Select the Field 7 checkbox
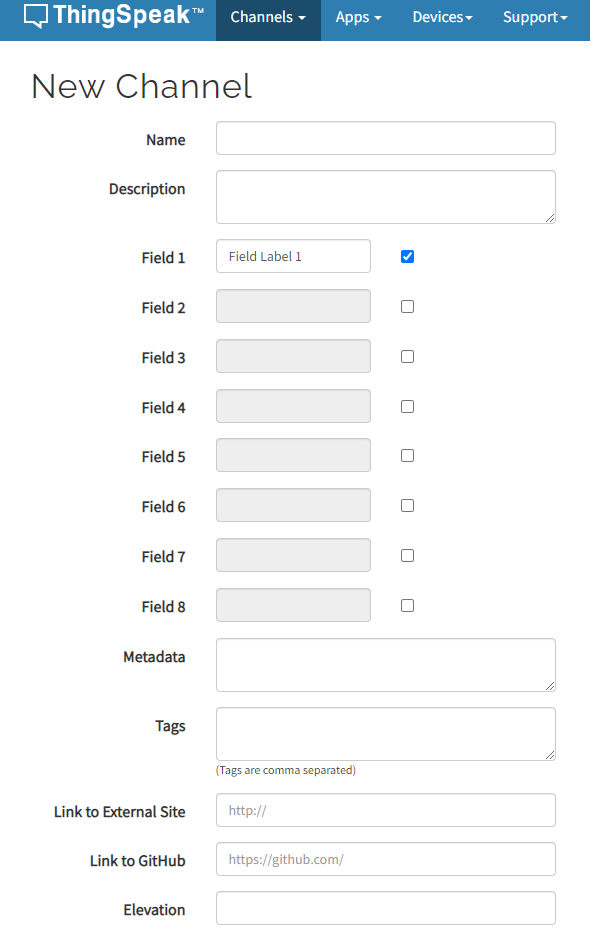 407,556
